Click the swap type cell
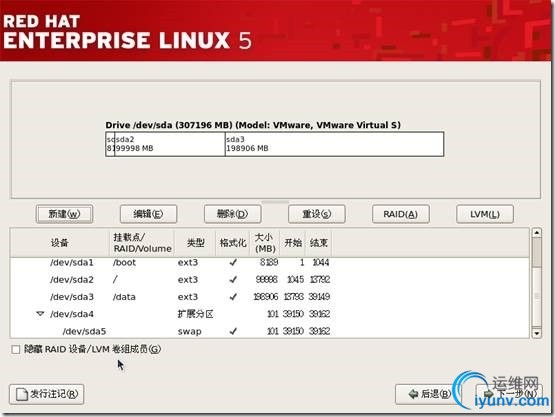The width and height of the screenshot is (555, 417). pyautogui.click(x=189, y=331)
